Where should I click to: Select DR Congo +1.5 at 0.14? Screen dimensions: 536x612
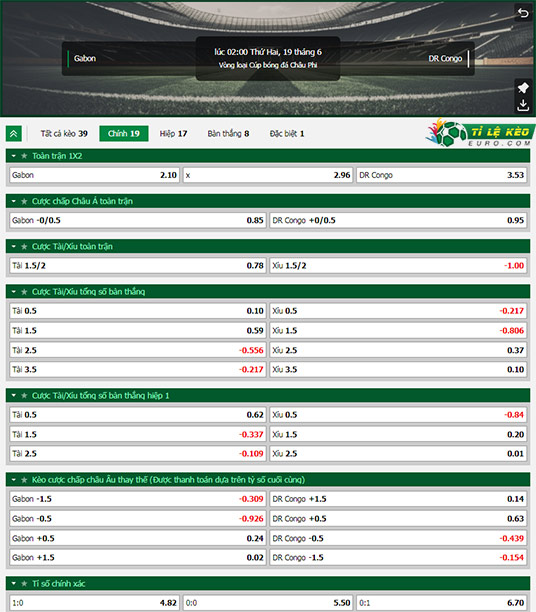(x=398, y=499)
